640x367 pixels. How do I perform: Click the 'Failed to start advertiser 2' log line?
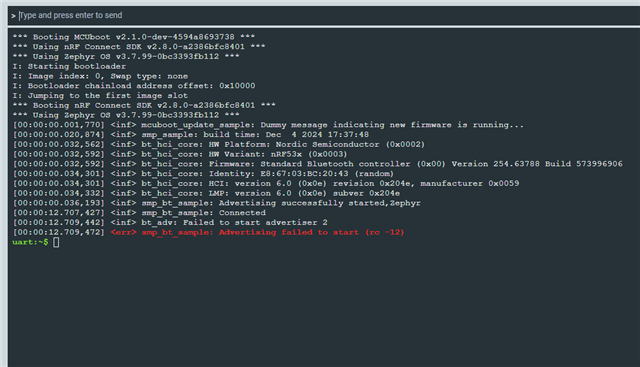pyautogui.click(x=170, y=222)
